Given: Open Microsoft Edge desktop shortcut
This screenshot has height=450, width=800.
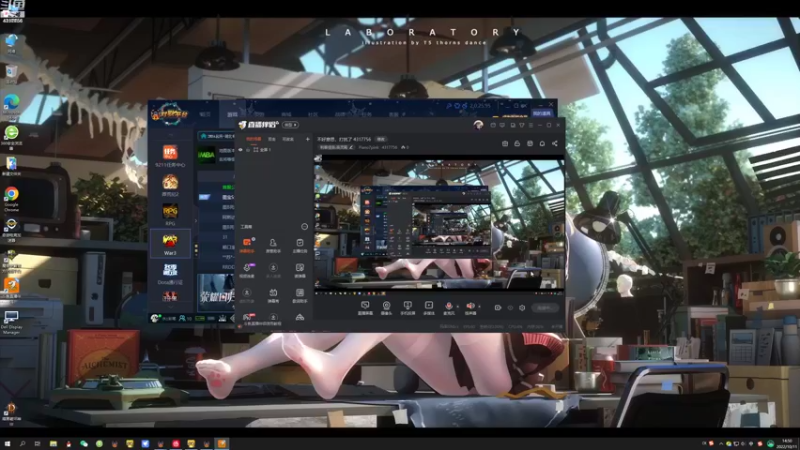Looking at the screenshot, I should pos(11,107).
